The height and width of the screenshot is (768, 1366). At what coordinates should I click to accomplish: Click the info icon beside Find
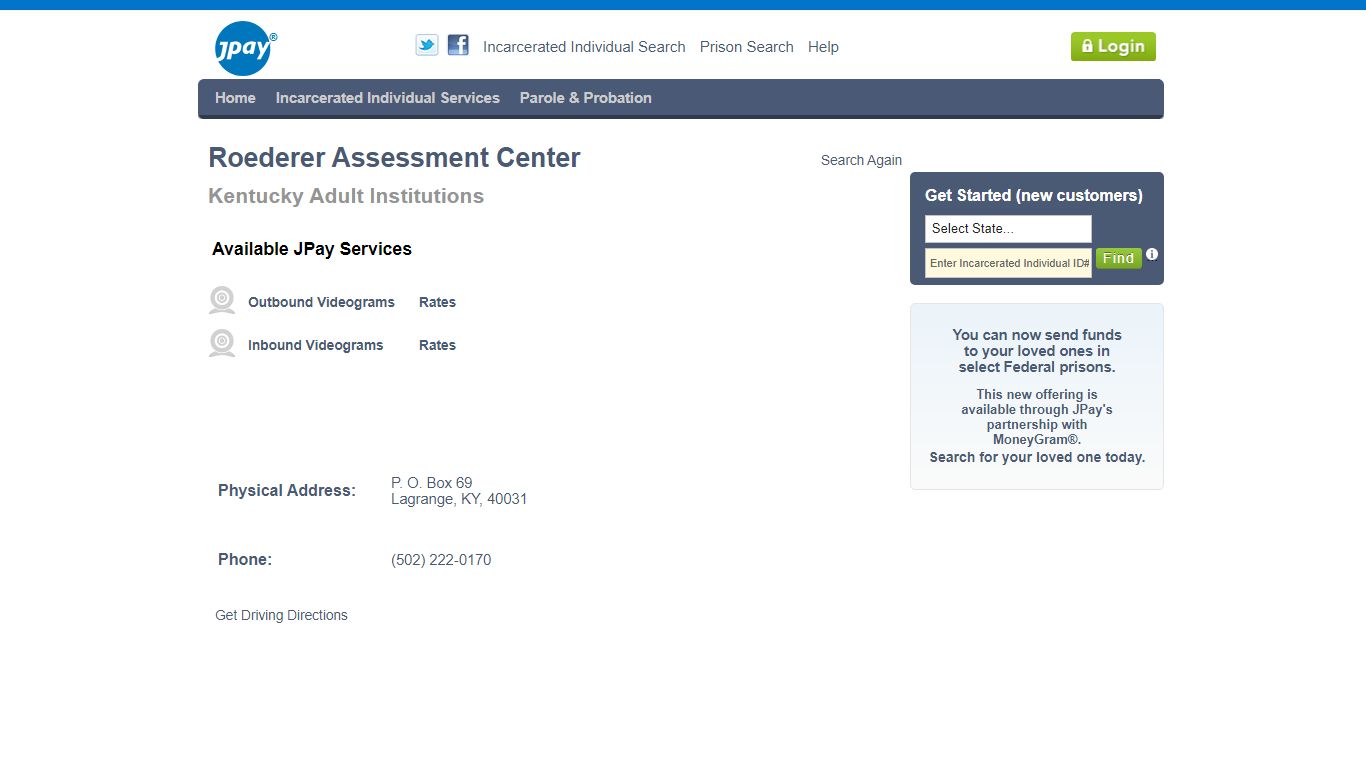point(1152,254)
